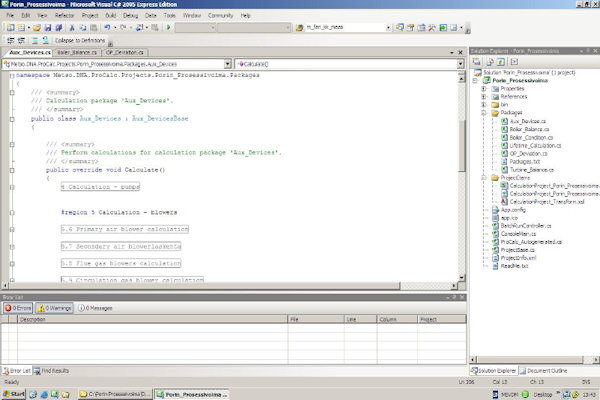
Task: Click the Increase Indent toolbar icon
Action: point(21,40)
